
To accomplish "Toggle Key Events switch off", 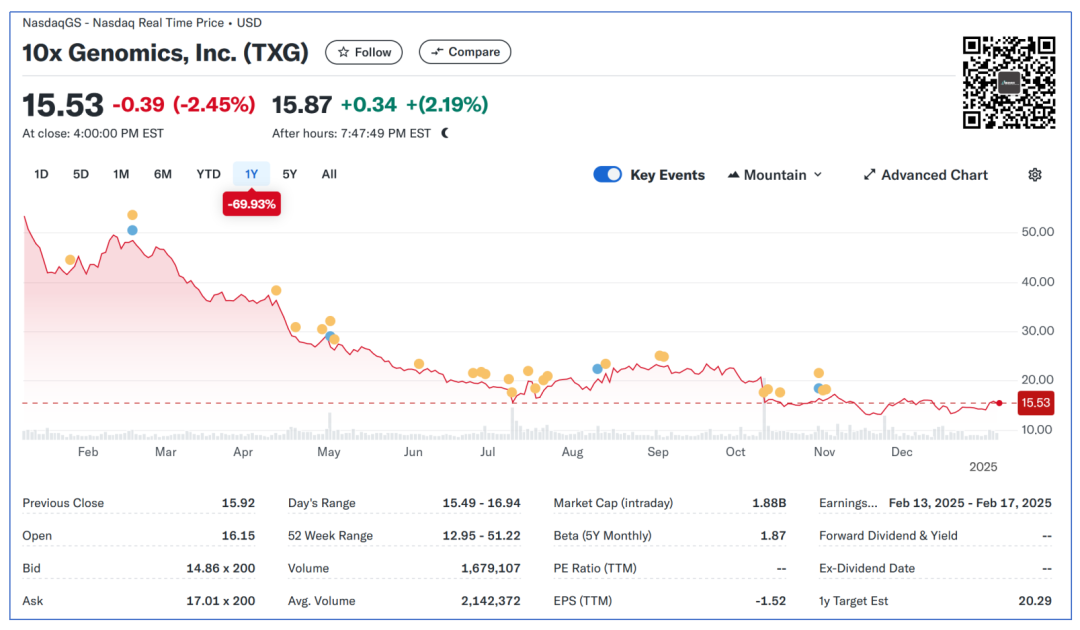I will 607,175.
